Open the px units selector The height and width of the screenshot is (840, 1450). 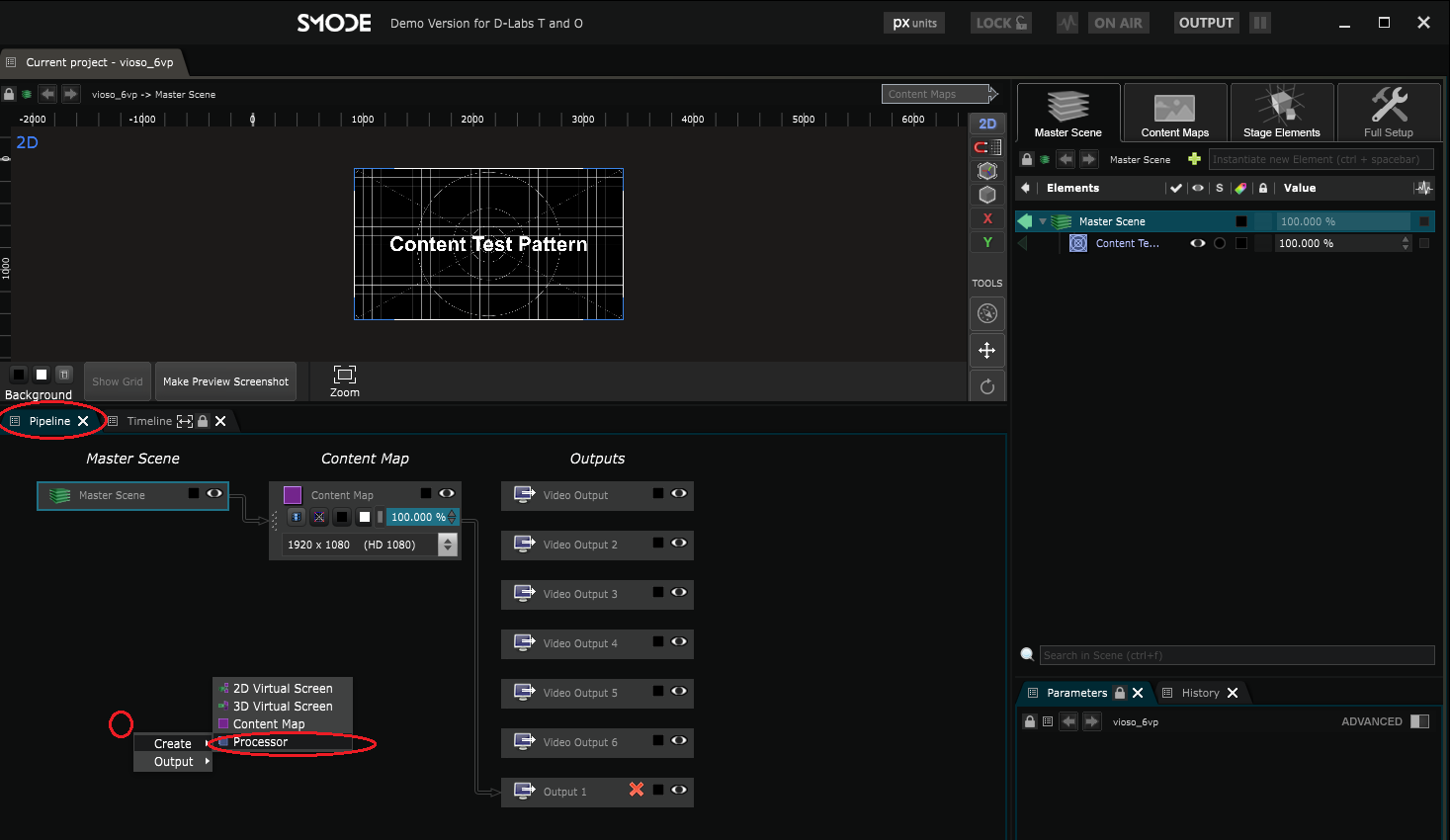coord(914,23)
